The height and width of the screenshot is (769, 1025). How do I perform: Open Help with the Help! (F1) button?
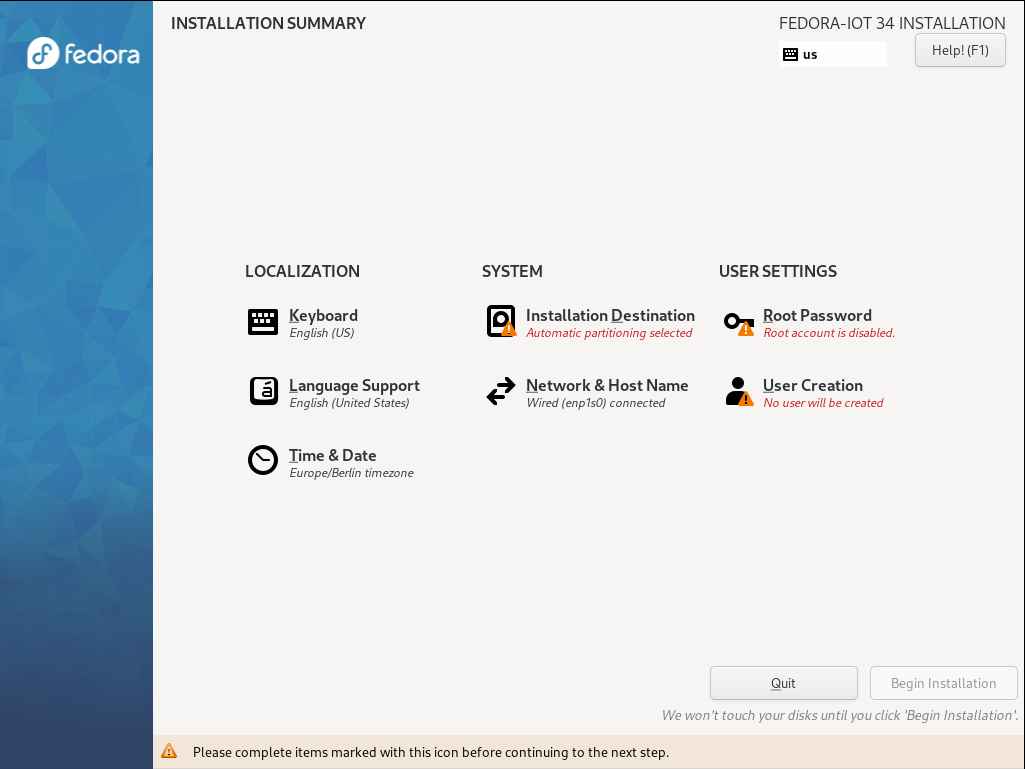click(x=960, y=50)
